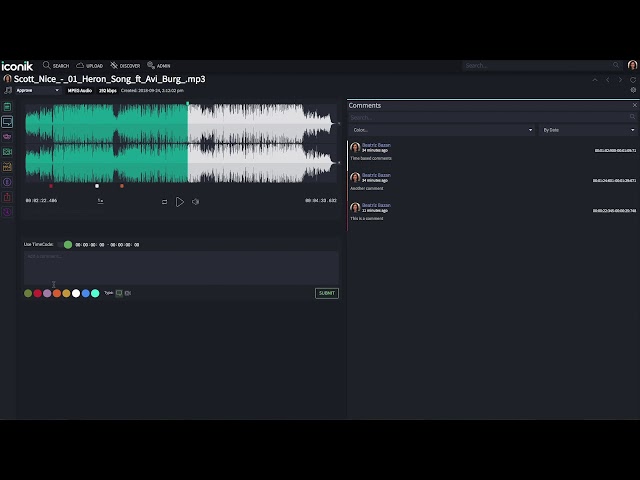
Task: Pick the teal color swatch
Action: coord(95,293)
